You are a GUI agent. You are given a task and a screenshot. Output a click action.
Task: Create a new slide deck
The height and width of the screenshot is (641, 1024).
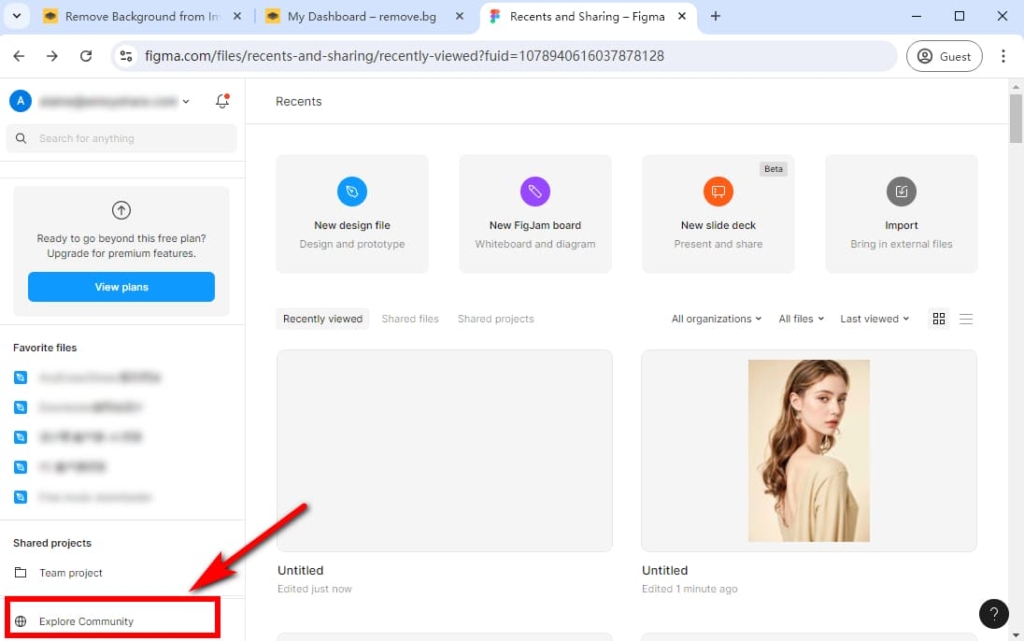tap(717, 213)
